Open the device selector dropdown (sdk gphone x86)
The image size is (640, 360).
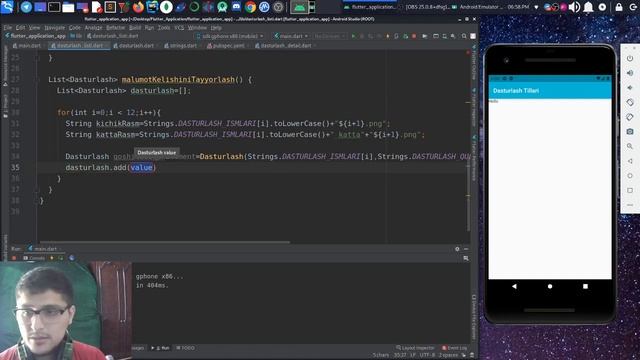230,36
